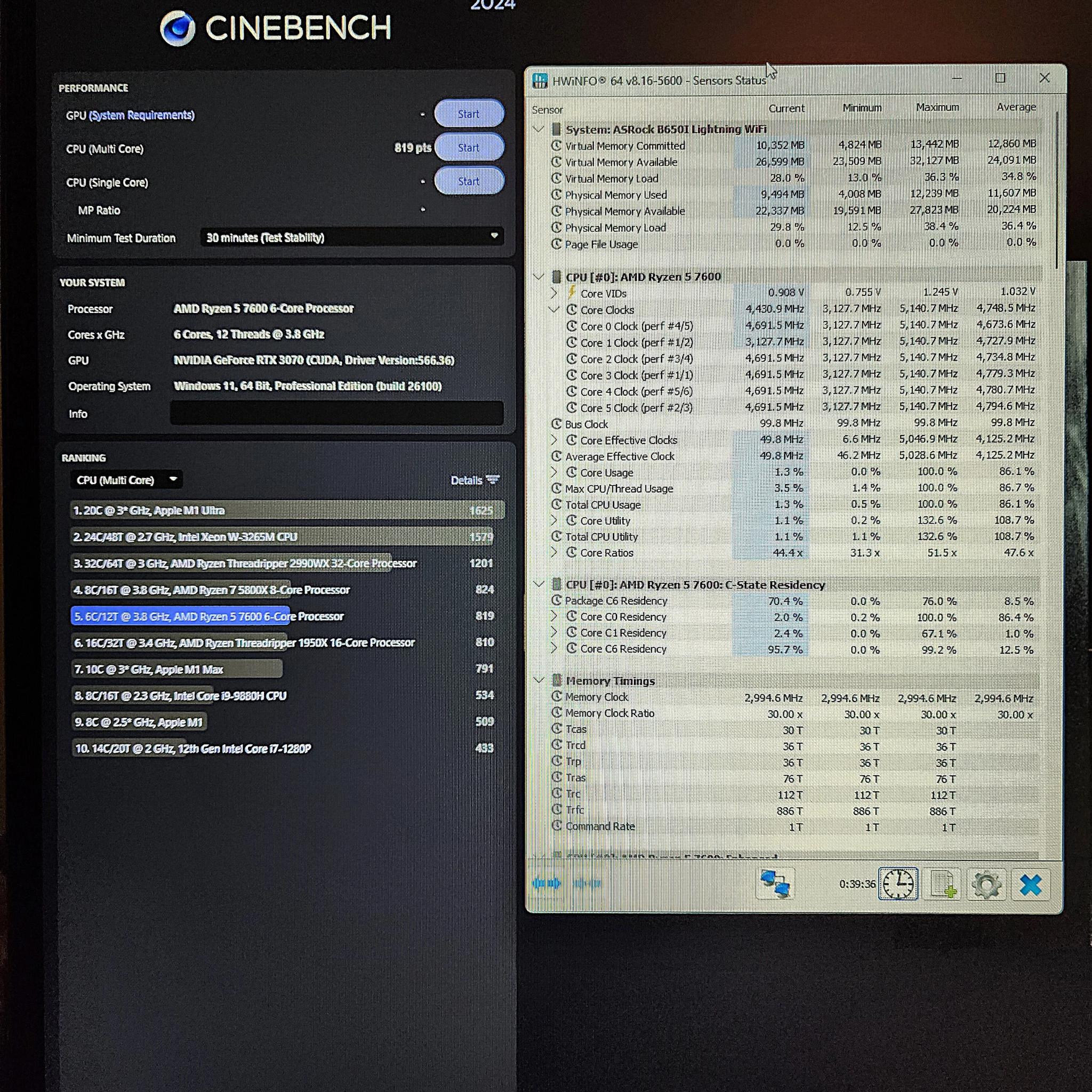
Task: Collapse the C-State Residency group
Action: point(539,584)
